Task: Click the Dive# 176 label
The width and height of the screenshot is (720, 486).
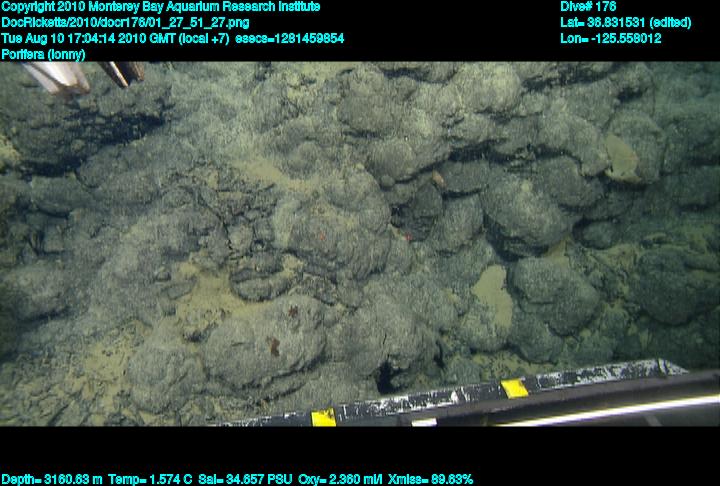Action: [588, 7]
